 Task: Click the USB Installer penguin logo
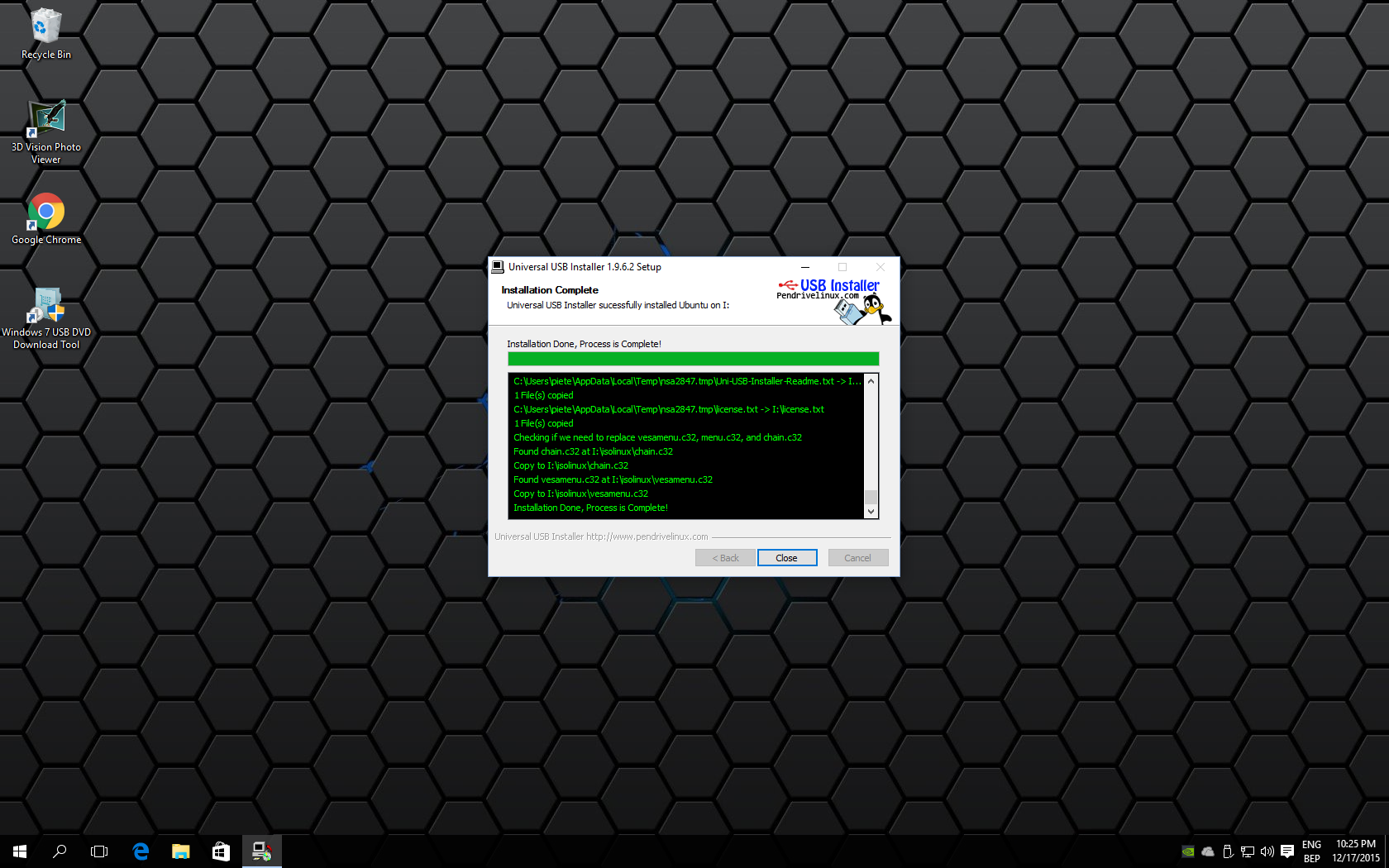coord(833,301)
